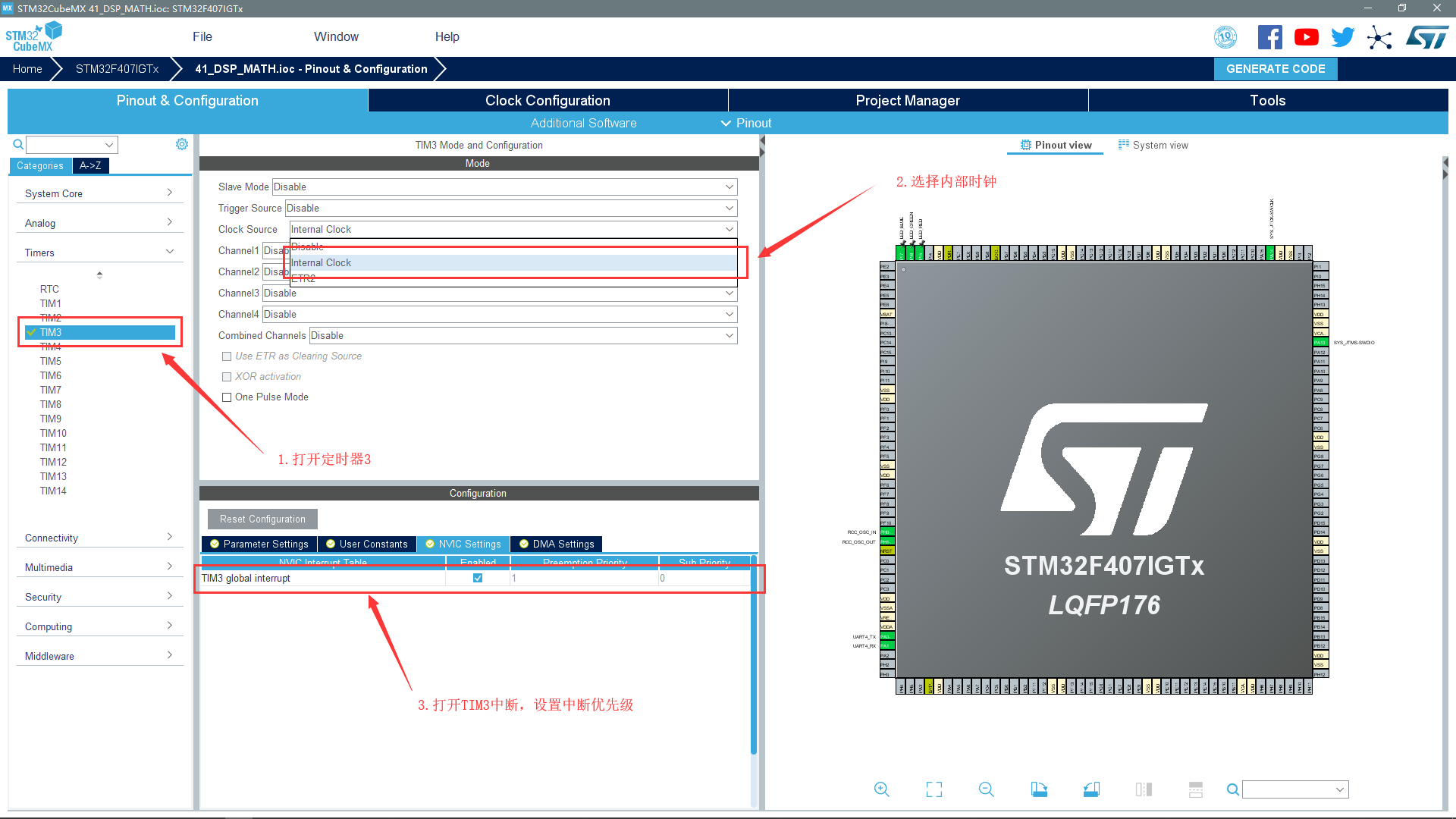Open the Facebook icon in header
Image resolution: width=1456 pixels, height=819 pixels.
click(1269, 37)
